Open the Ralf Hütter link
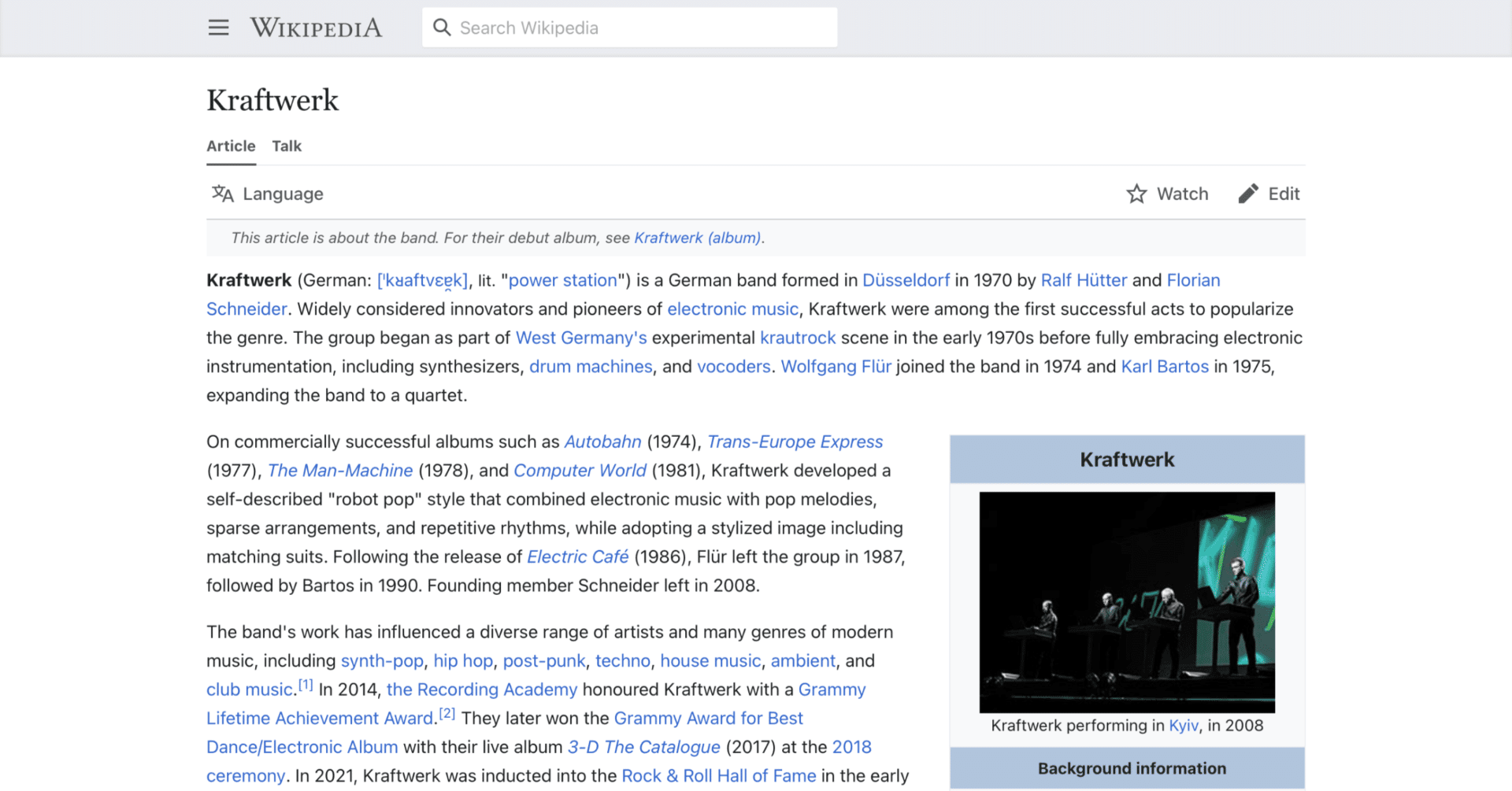The height and width of the screenshot is (791, 1512). click(x=1084, y=280)
